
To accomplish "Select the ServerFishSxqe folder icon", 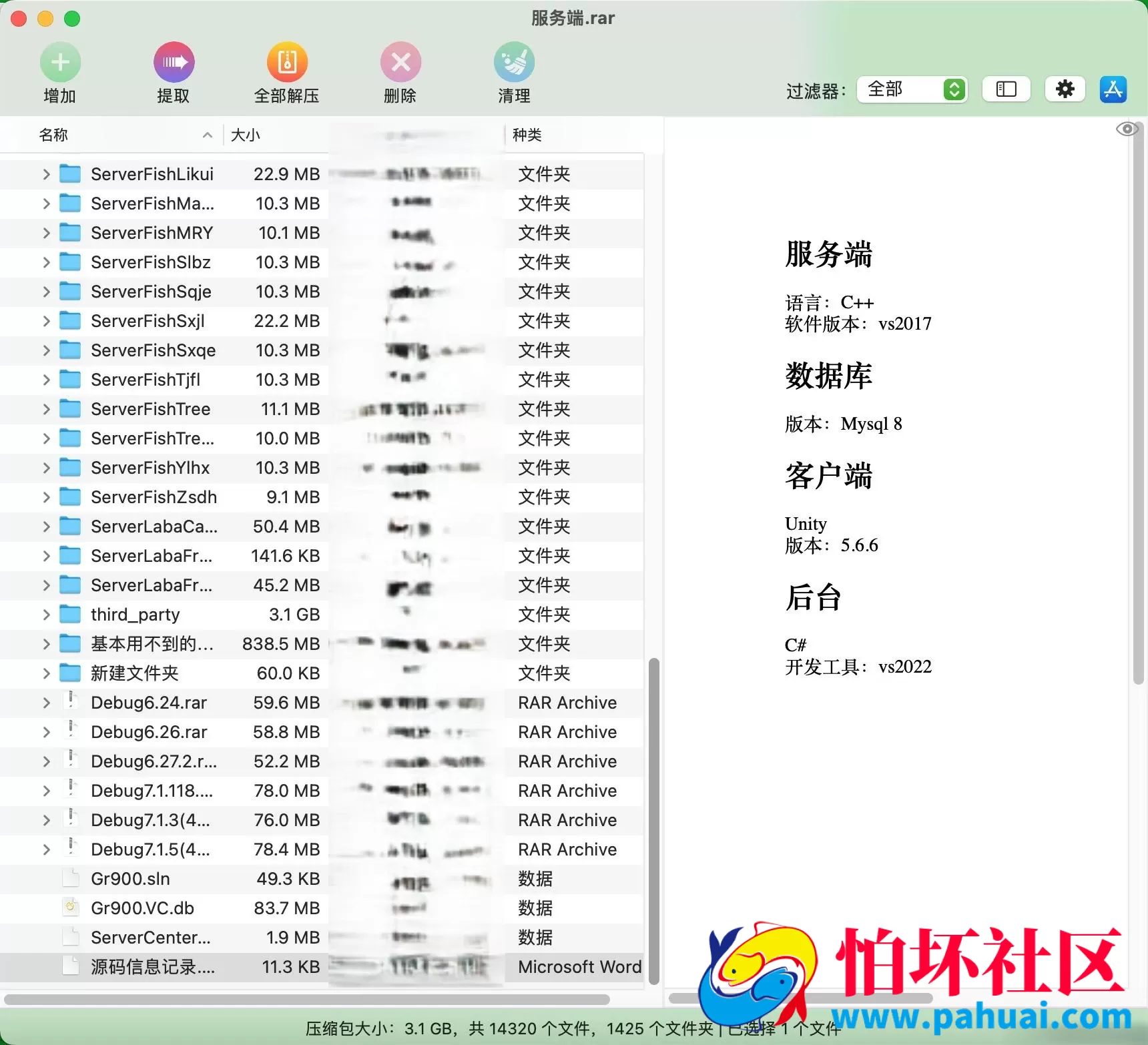I will (70, 350).
